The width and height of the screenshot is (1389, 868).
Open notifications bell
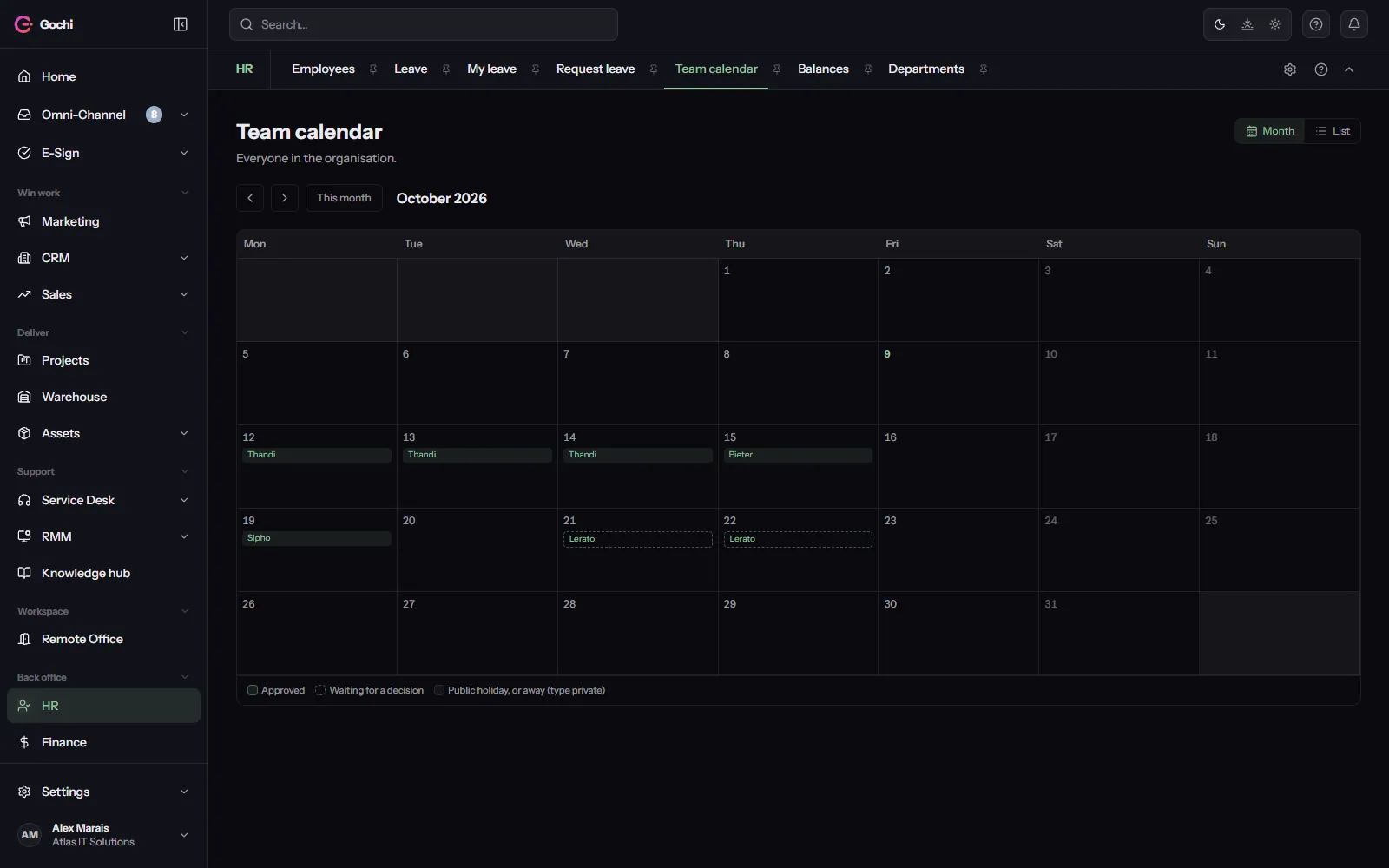tap(1354, 24)
